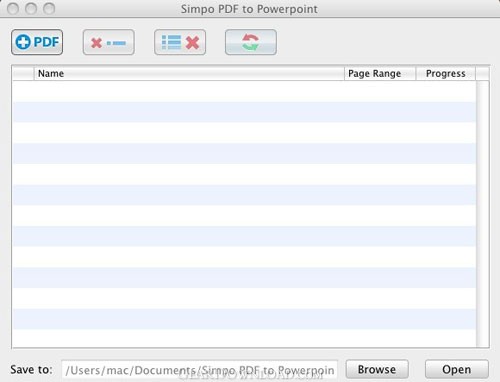Click the Save to path field
Screen dimensions: 500x382
(x=200, y=370)
